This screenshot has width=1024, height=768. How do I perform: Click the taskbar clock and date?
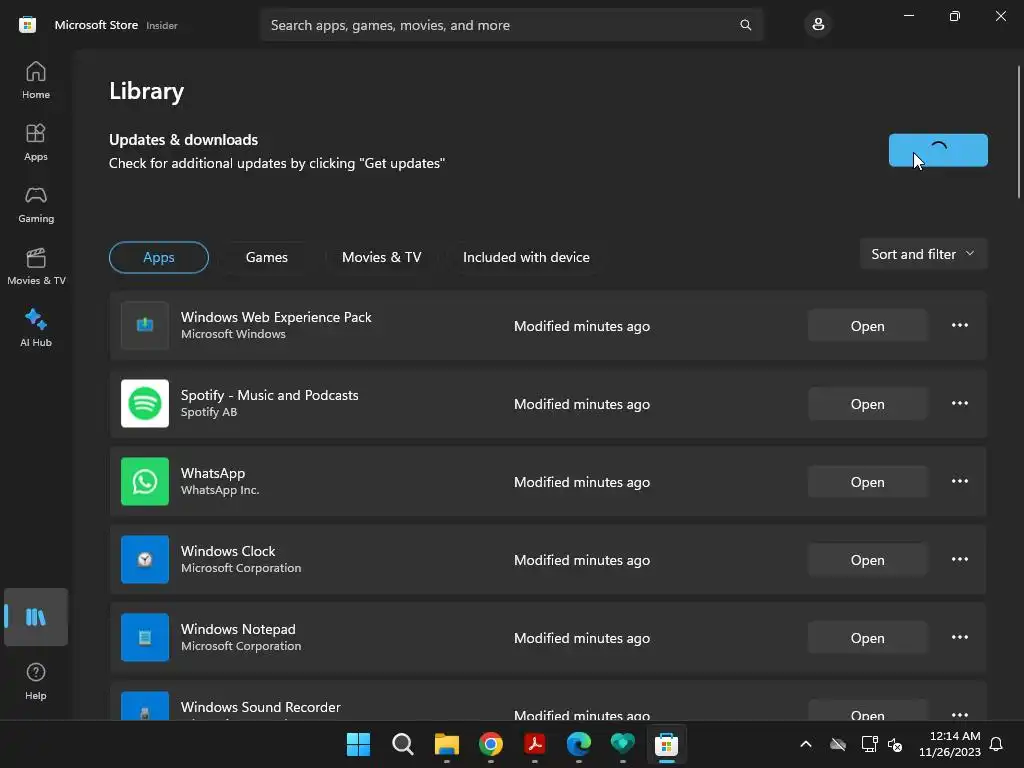click(x=950, y=744)
